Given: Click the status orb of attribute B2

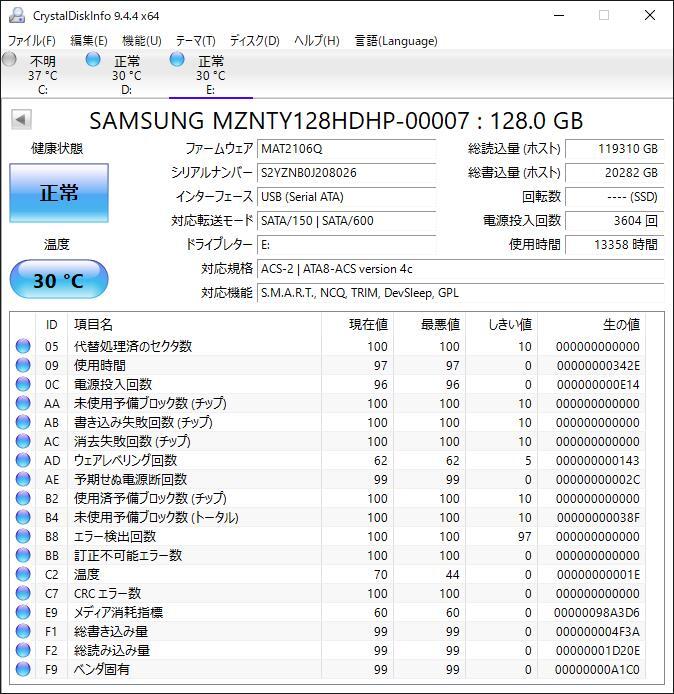Looking at the screenshot, I should [23, 498].
